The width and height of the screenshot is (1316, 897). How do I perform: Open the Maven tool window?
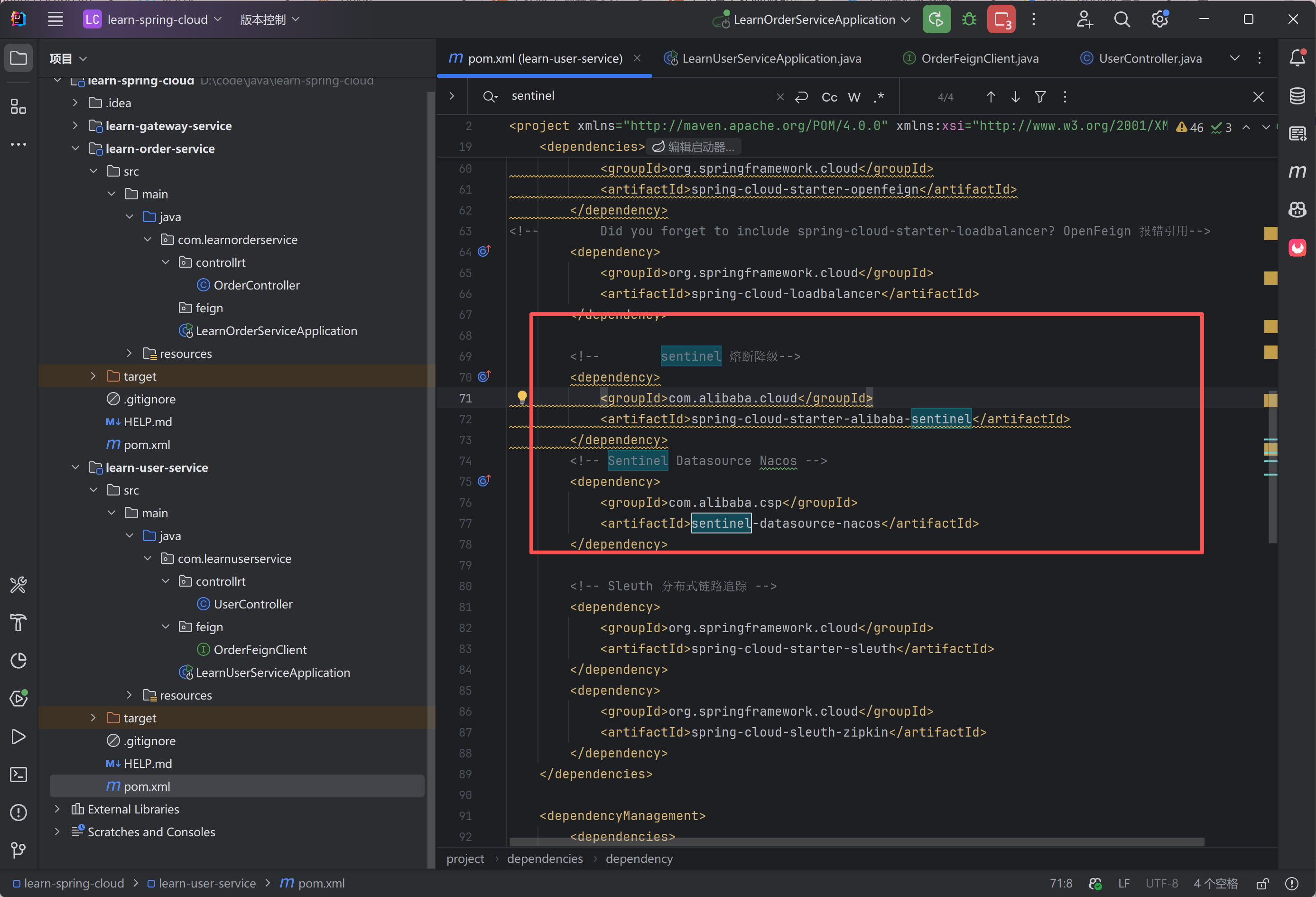pyautogui.click(x=1297, y=171)
